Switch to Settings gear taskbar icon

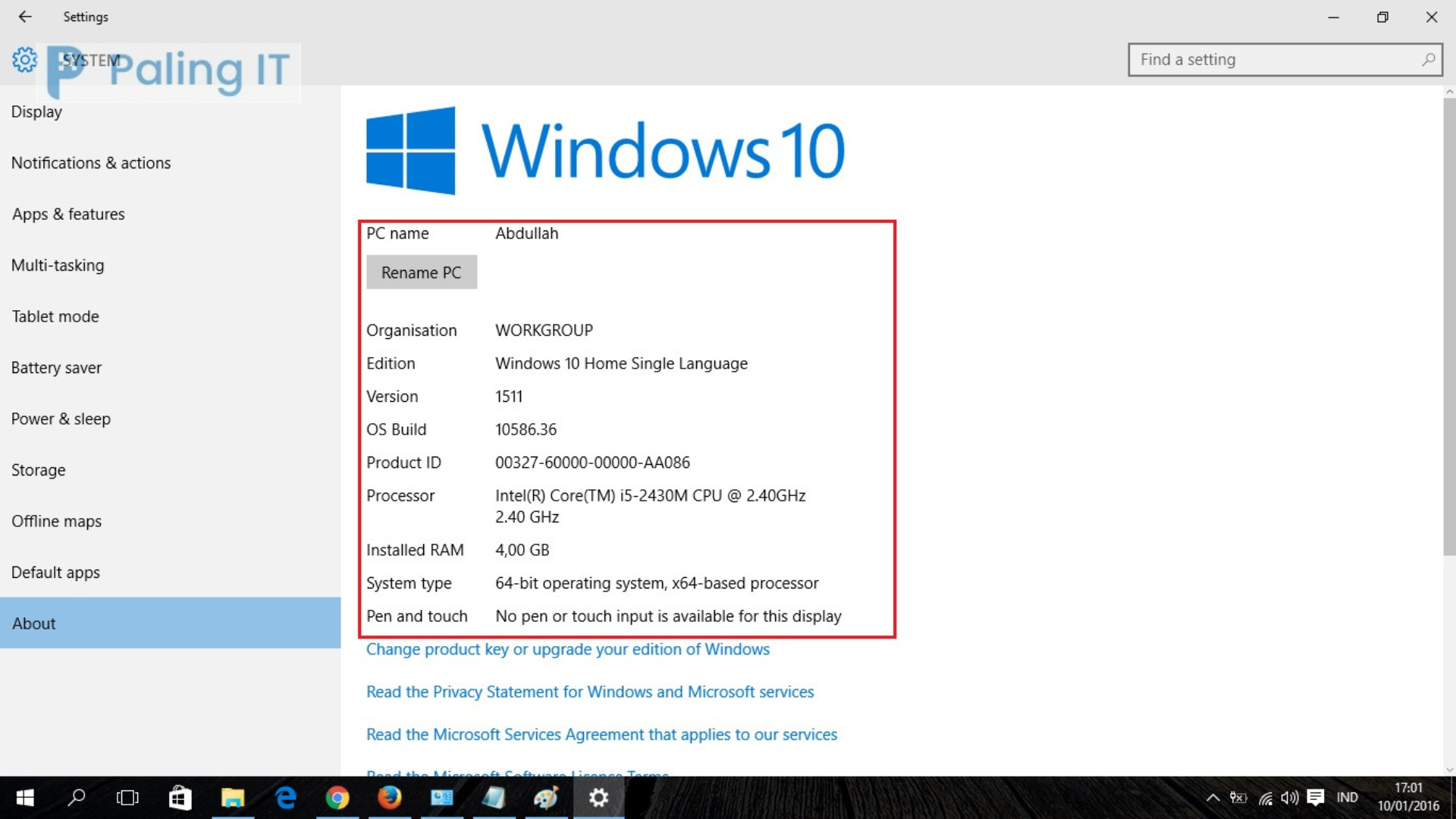click(599, 798)
